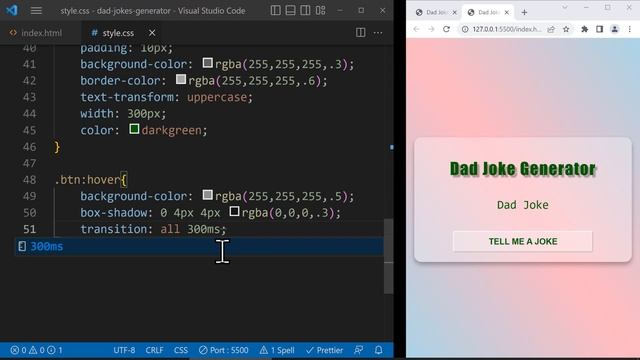Toggle the browser side panel icon
Viewport: 640px width, 360px height.
(x=600, y=29)
